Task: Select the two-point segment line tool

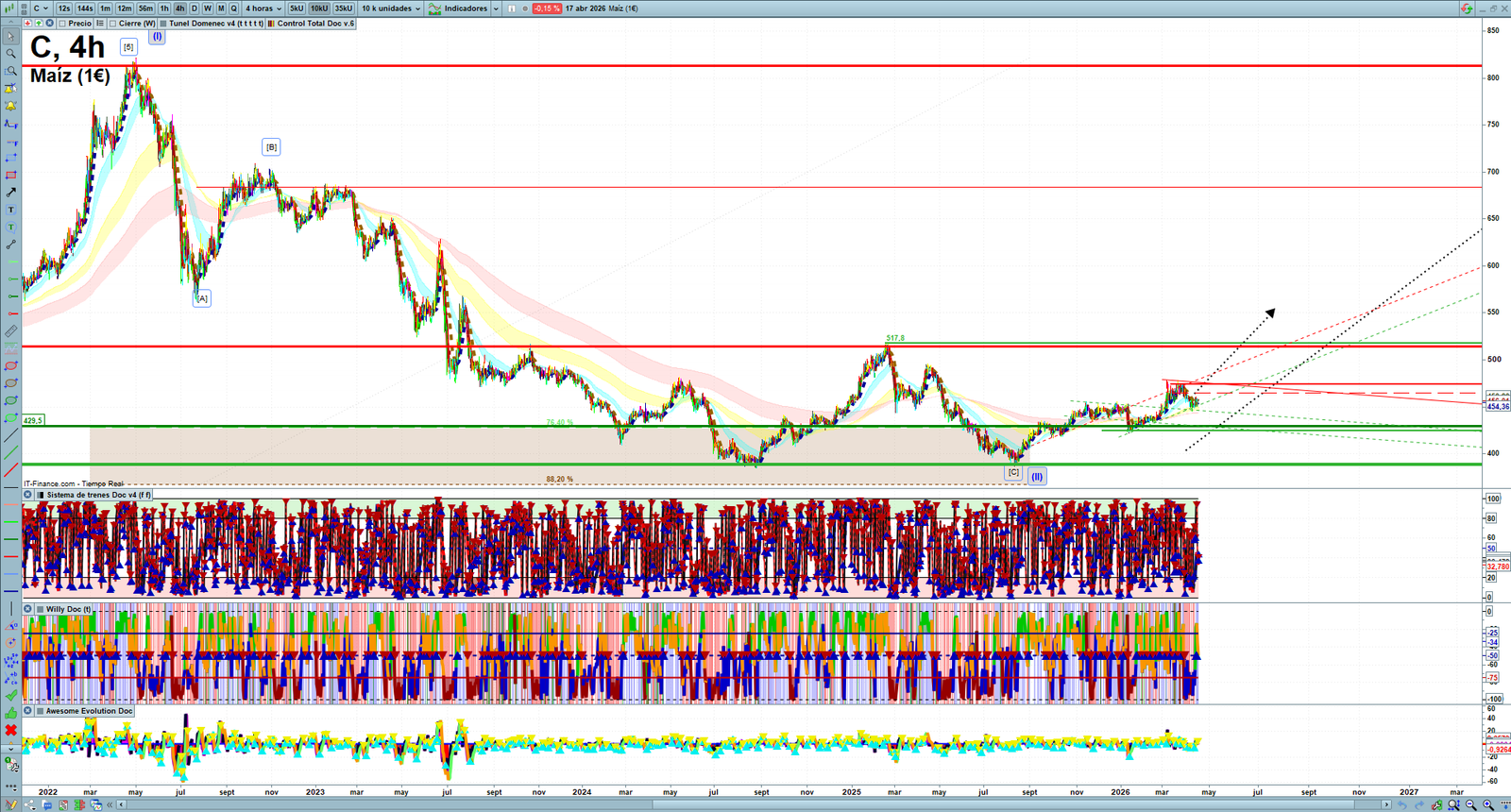Action: click(10, 245)
